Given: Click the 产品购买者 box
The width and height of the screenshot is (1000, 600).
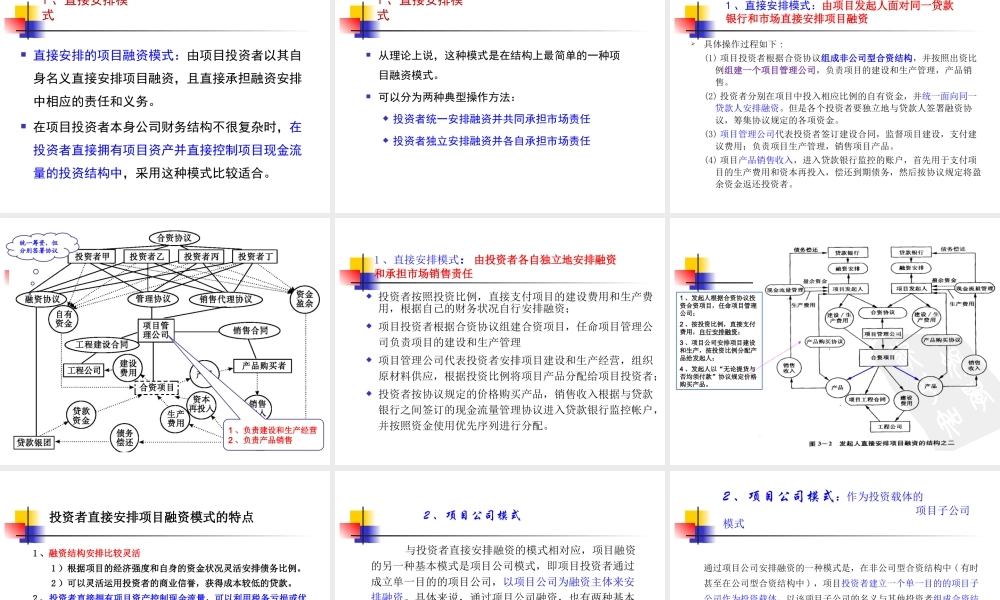Looking at the screenshot, I should click(263, 364).
